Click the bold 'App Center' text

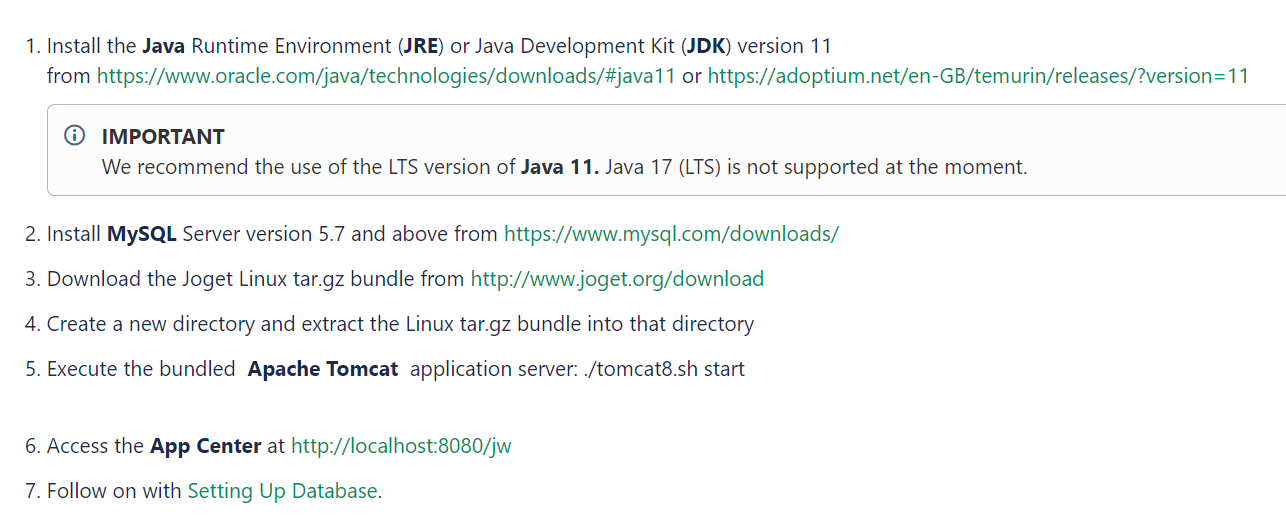coord(206,446)
